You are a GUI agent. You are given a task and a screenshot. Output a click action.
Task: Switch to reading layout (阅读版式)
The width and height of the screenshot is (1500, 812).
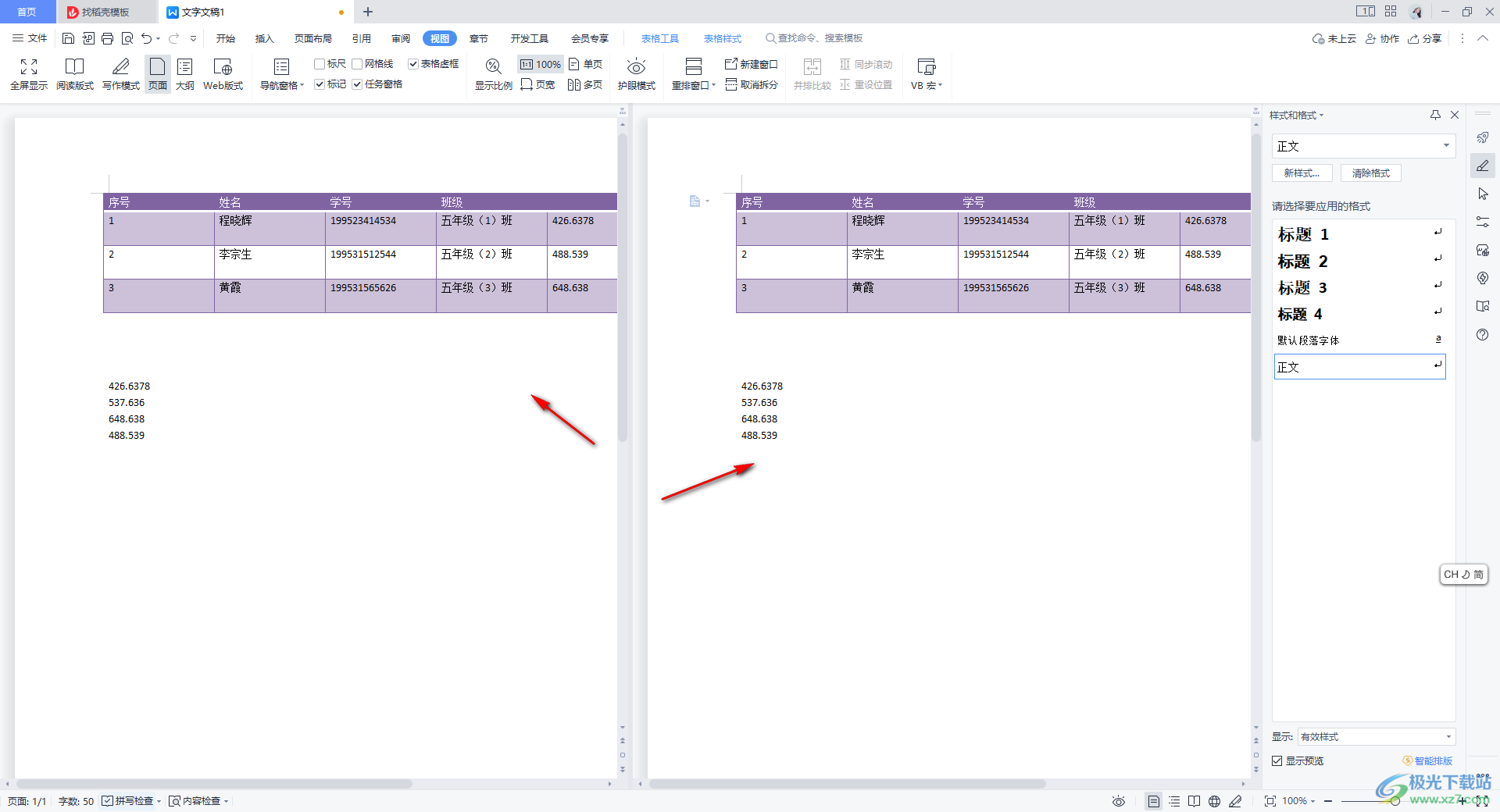pos(75,74)
